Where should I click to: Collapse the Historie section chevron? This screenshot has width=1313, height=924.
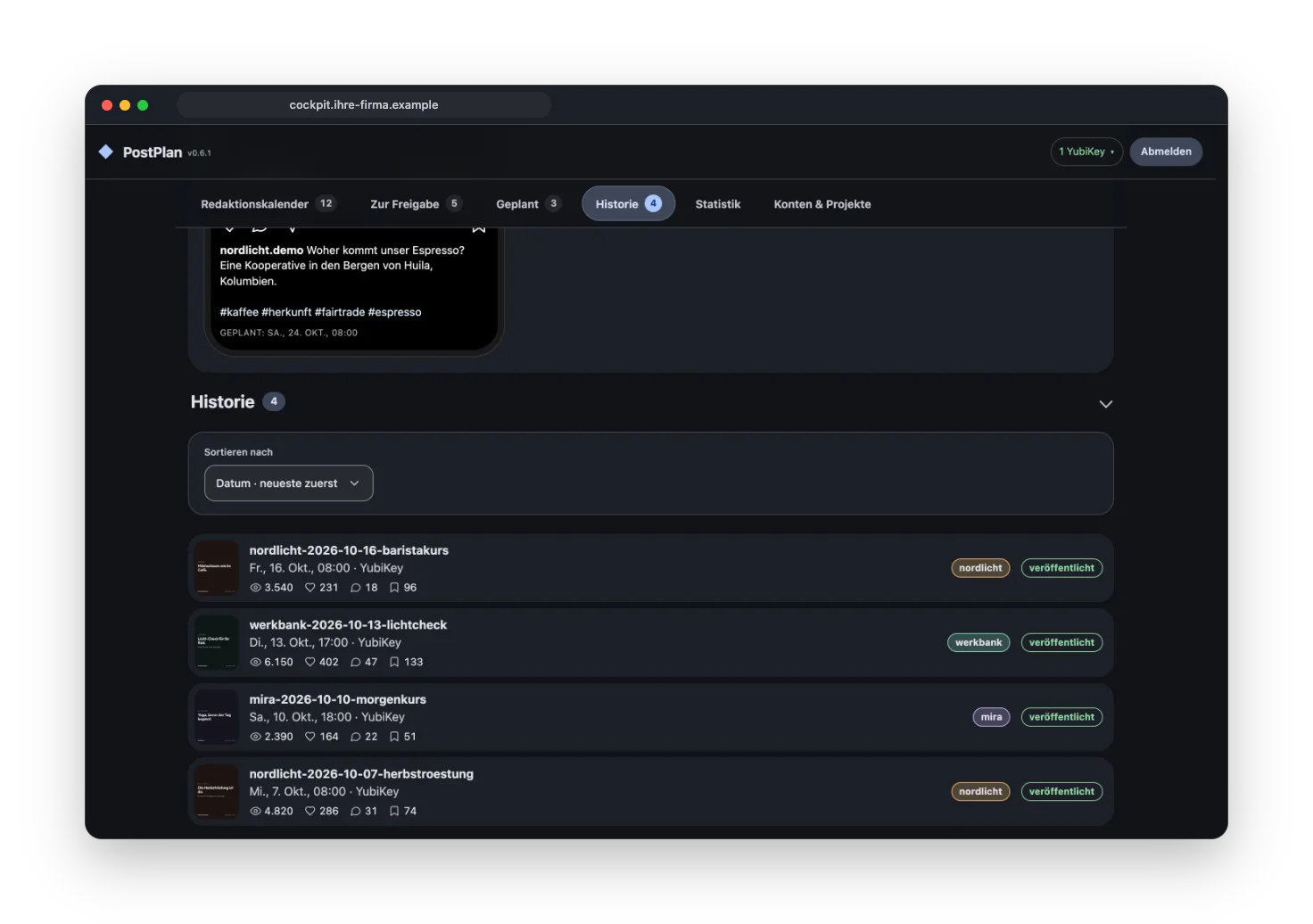point(1106,404)
